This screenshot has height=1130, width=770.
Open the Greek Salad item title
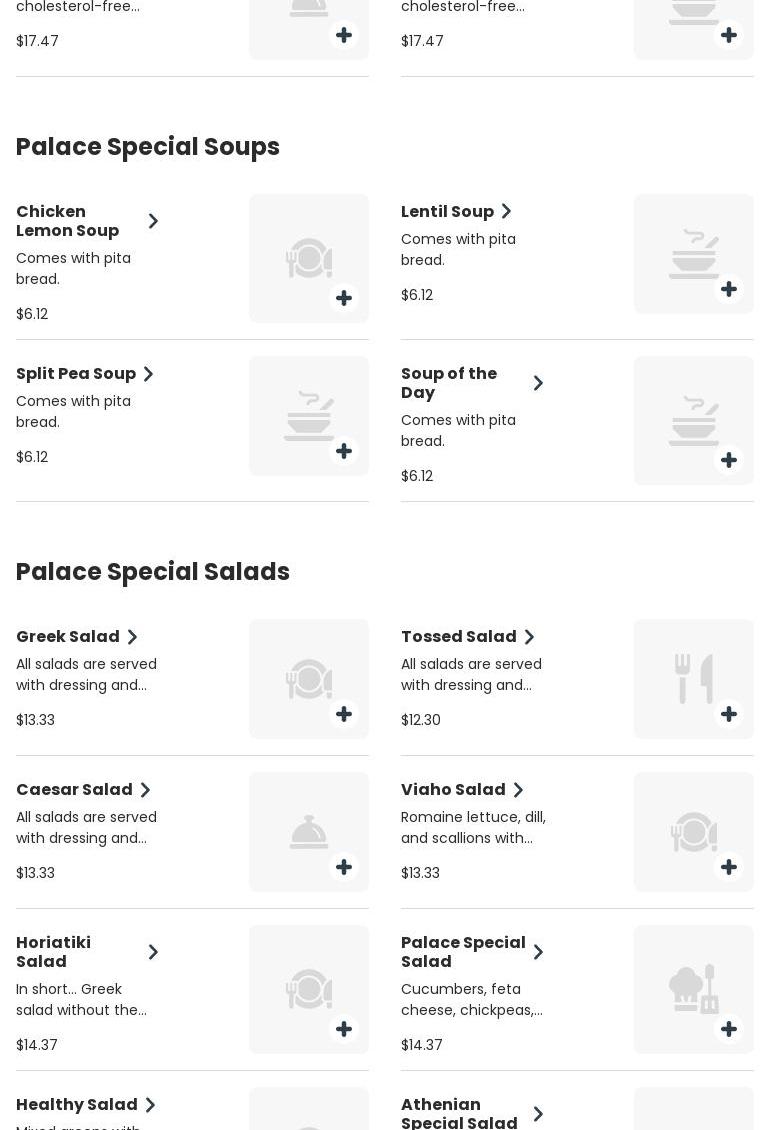[68, 636]
